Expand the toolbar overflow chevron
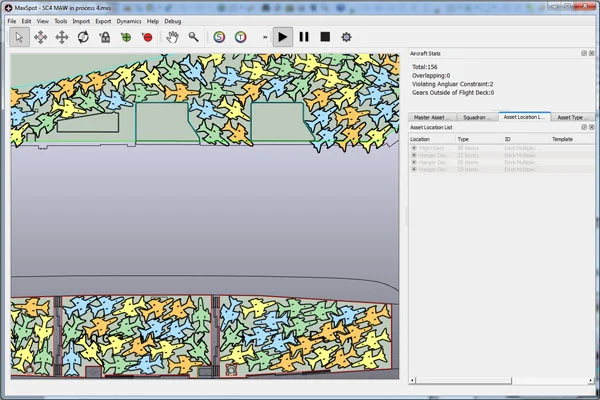Screen dimensions: 600x400 265,37
